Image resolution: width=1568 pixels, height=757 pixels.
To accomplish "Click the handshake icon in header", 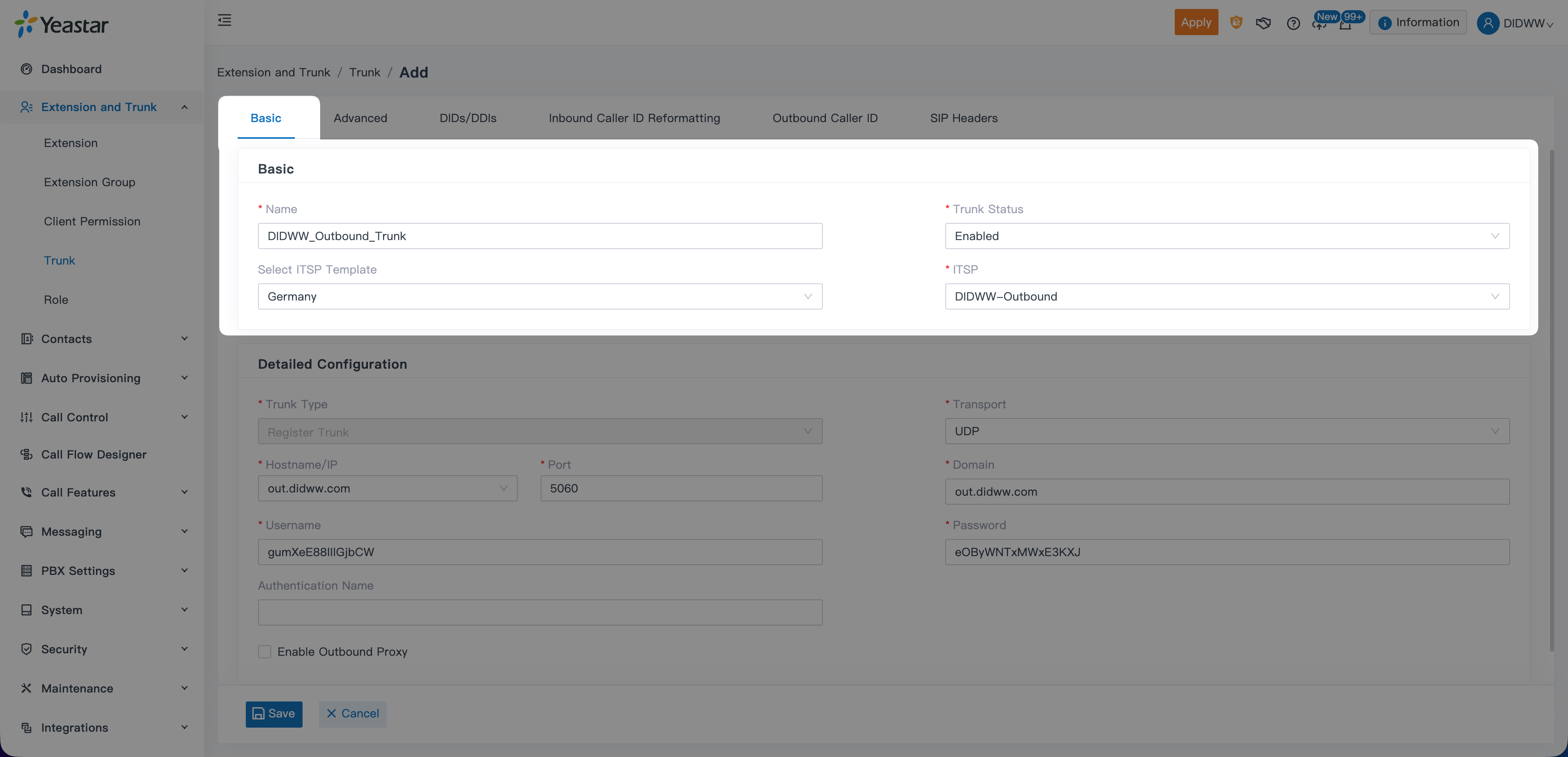I will coord(1263,23).
